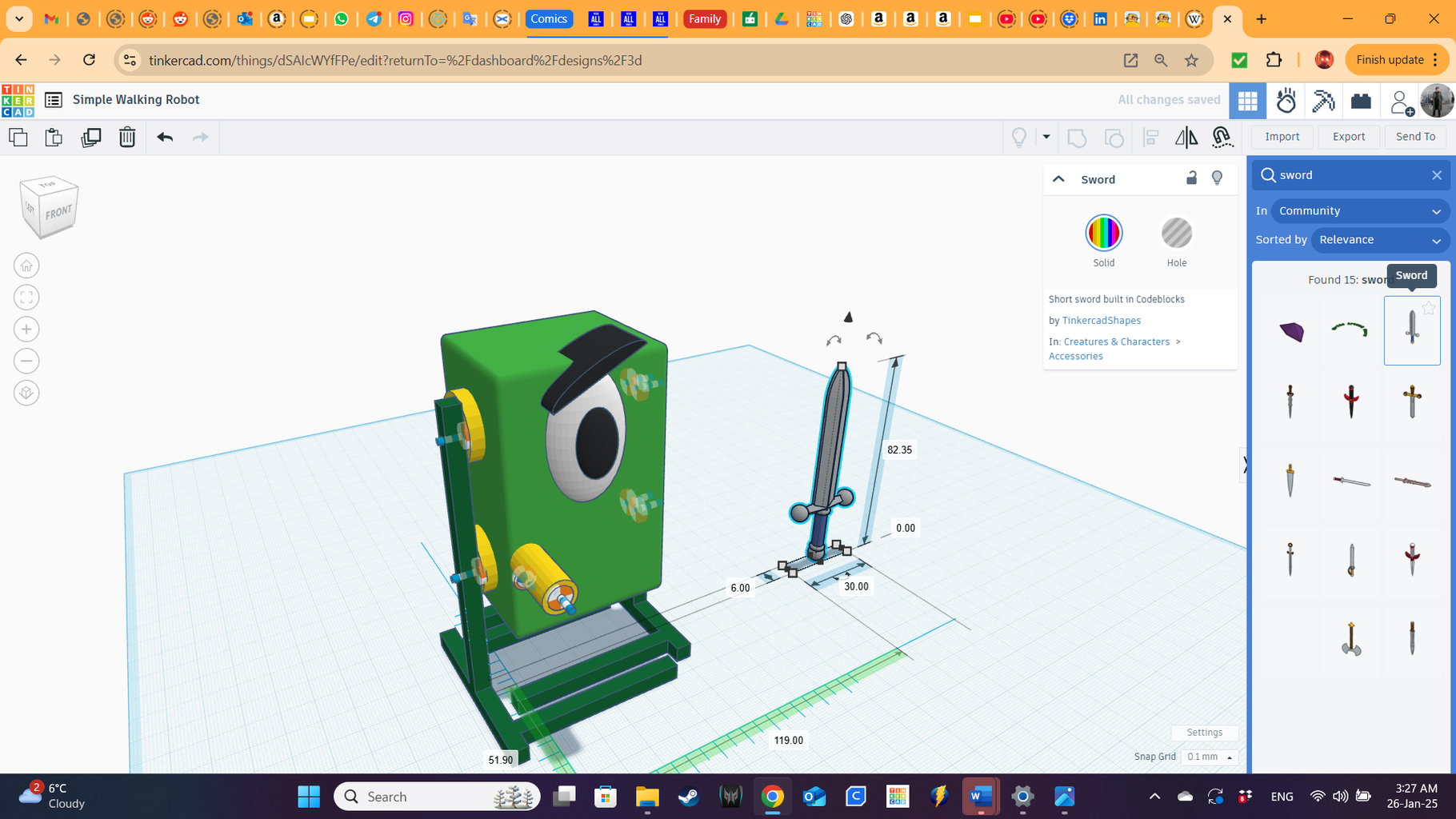Click the FRONT face of view cube
The width and height of the screenshot is (1456, 819).
point(58,212)
